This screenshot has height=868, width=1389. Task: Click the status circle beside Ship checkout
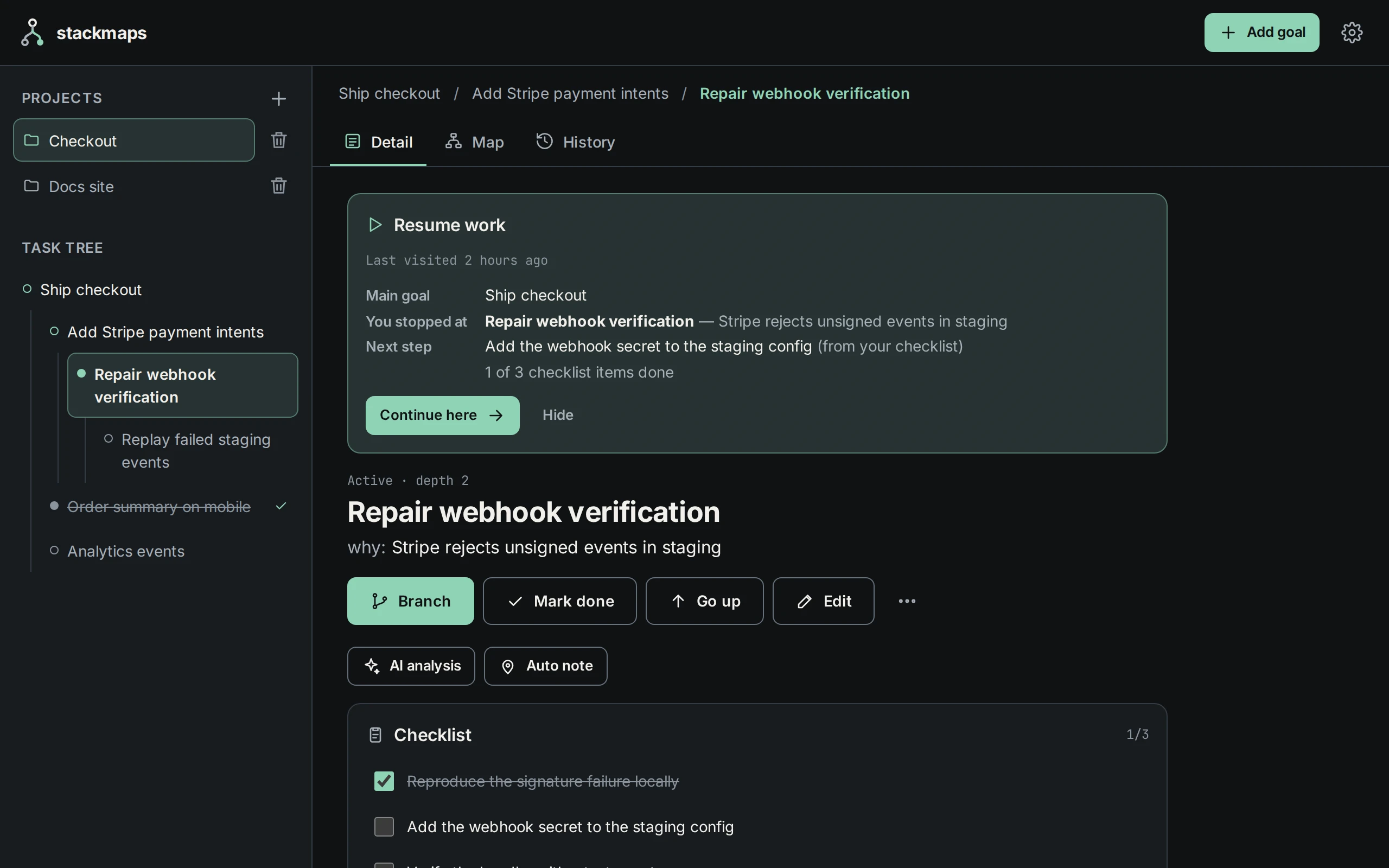27,289
